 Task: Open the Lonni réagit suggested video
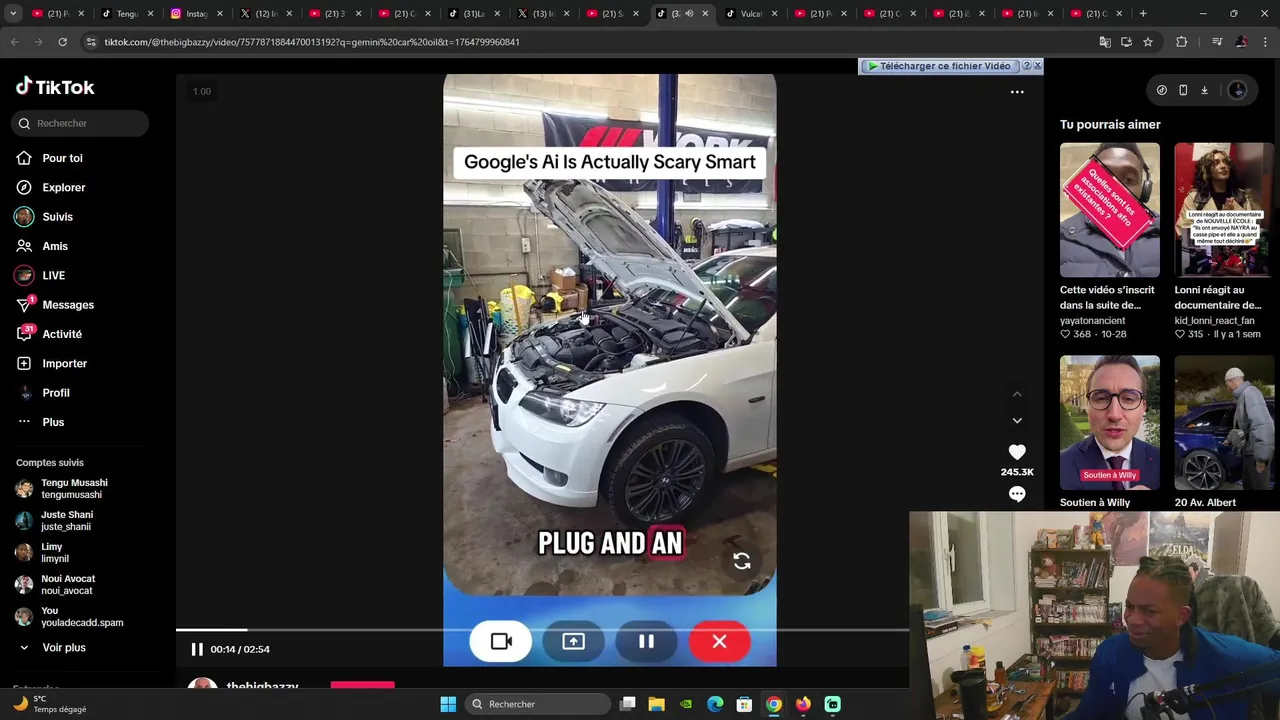pyautogui.click(x=1224, y=210)
